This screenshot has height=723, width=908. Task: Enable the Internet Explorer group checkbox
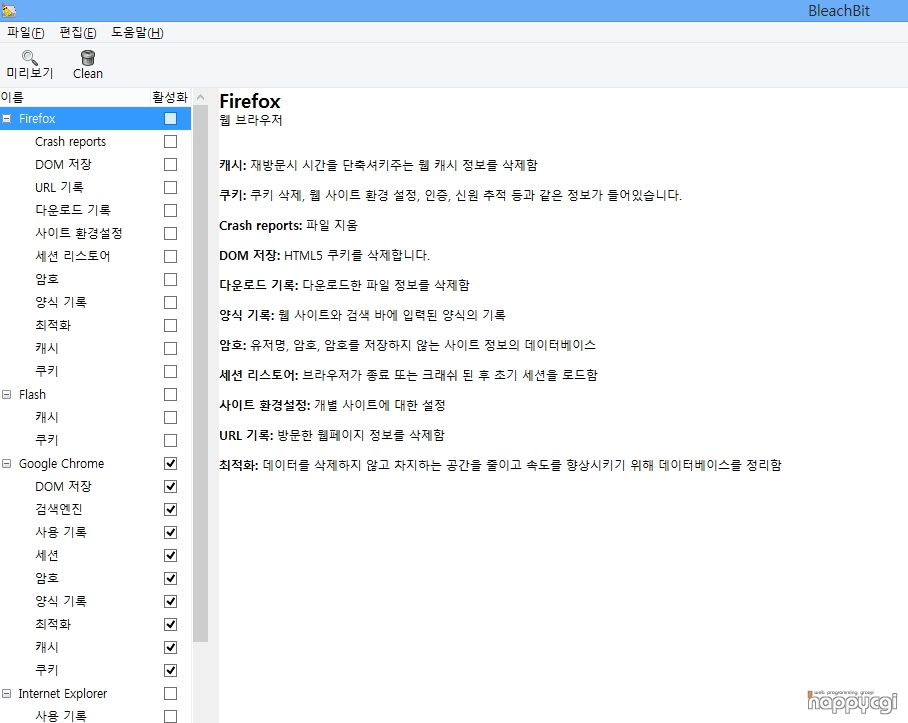(x=170, y=693)
